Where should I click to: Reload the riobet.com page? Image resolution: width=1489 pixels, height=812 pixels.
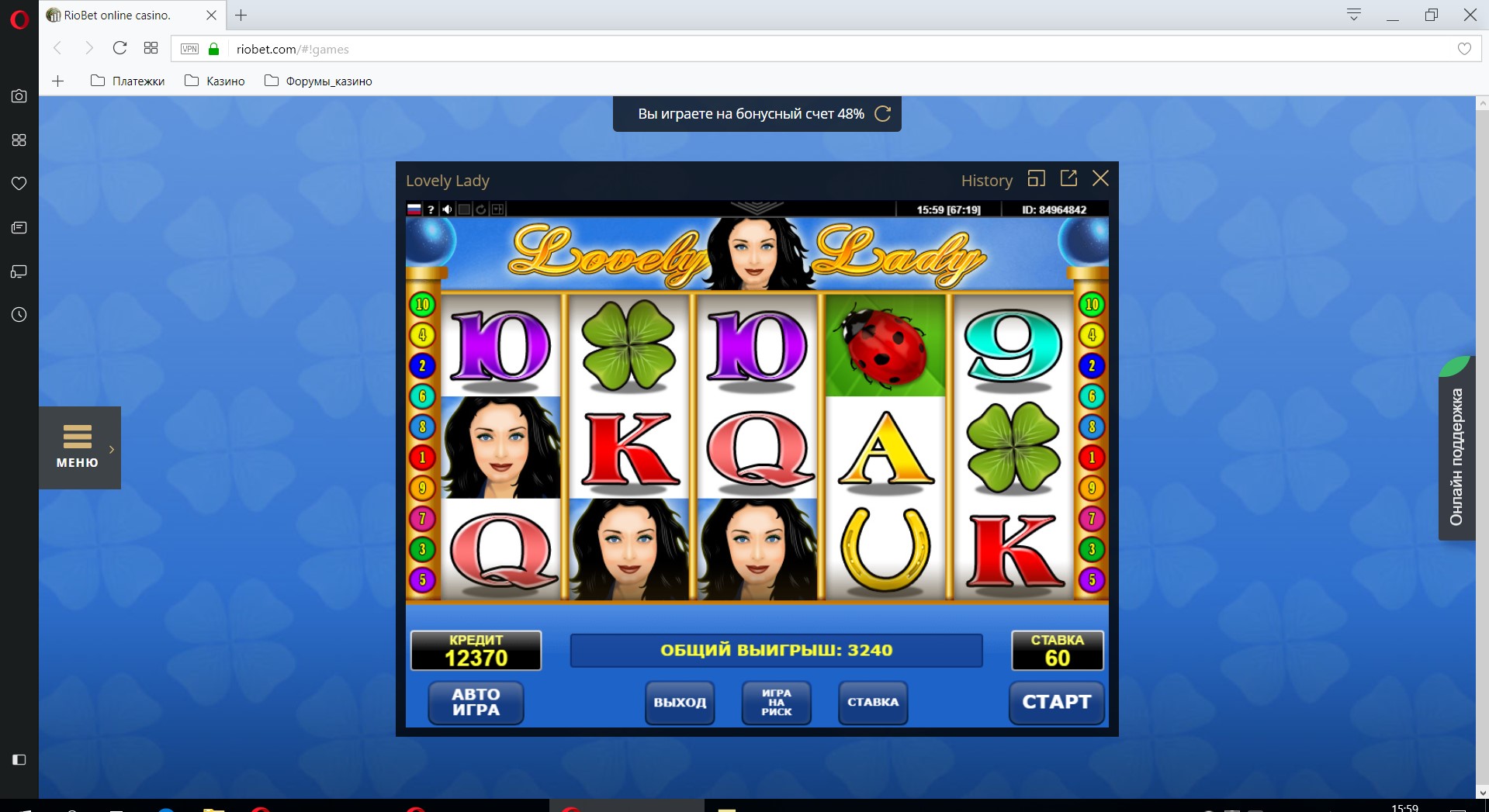(119, 48)
